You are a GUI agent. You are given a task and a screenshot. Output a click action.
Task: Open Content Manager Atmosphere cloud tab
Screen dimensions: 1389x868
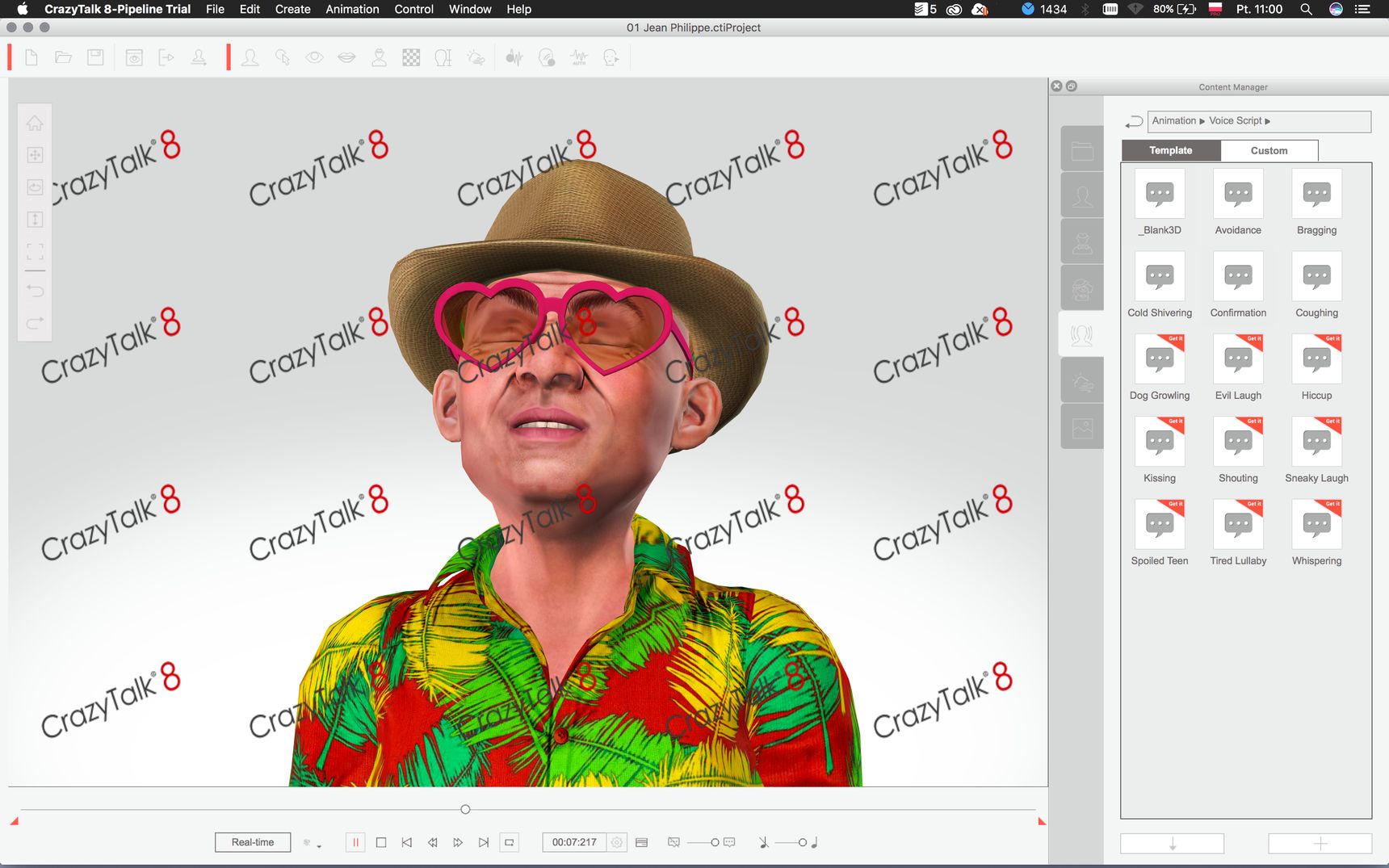(x=1082, y=381)
